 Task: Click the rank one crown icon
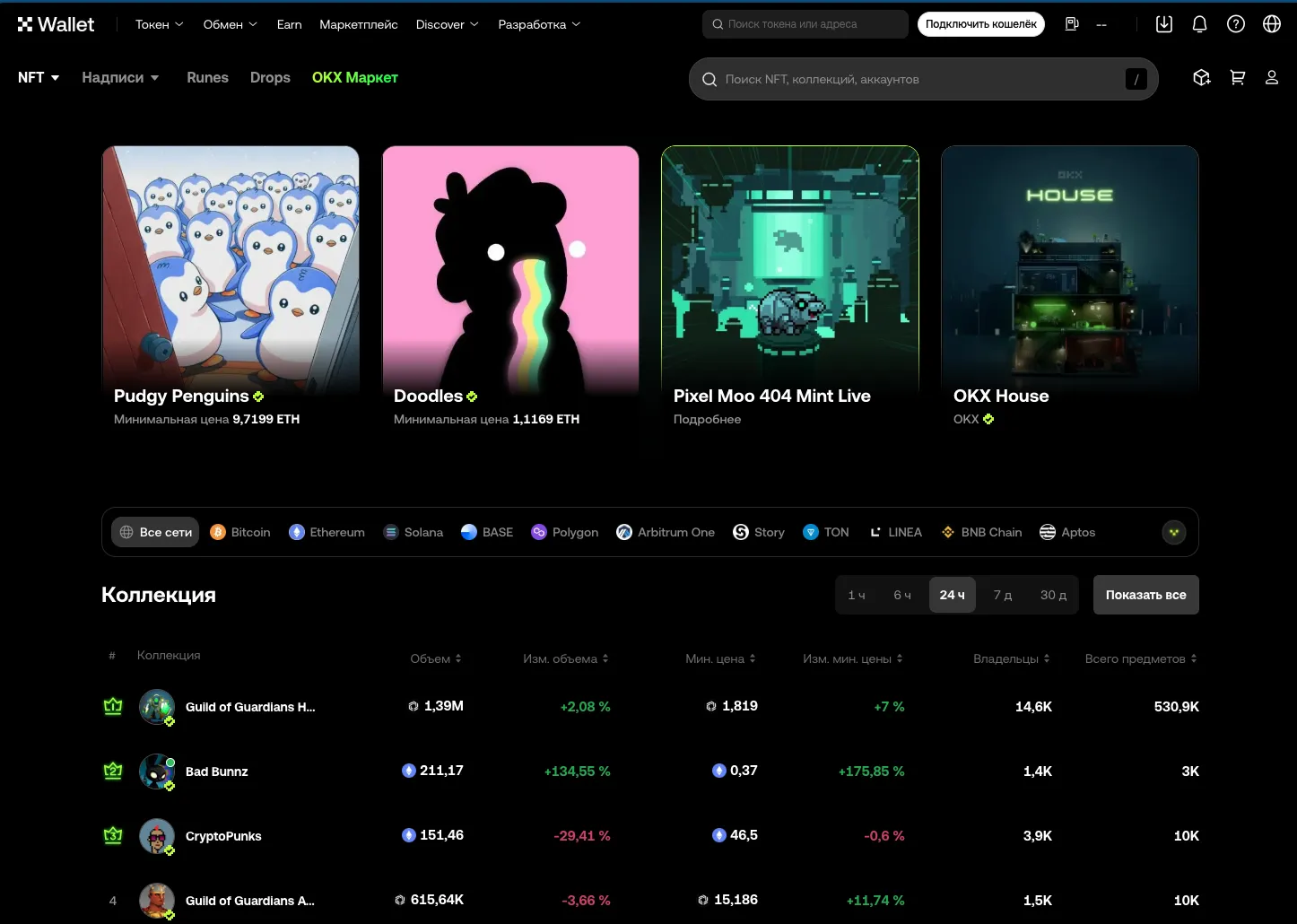pos(113,706)
